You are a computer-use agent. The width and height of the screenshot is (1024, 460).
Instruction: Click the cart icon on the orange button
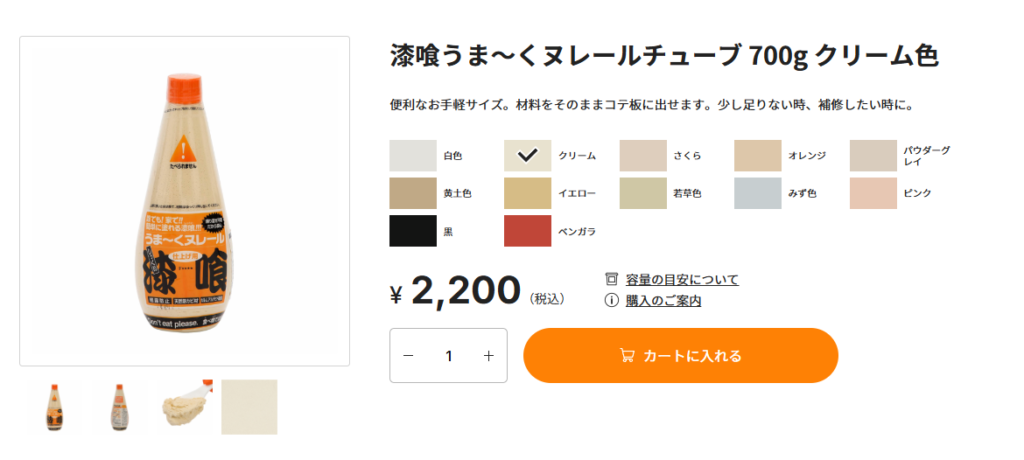click(626, 355)
